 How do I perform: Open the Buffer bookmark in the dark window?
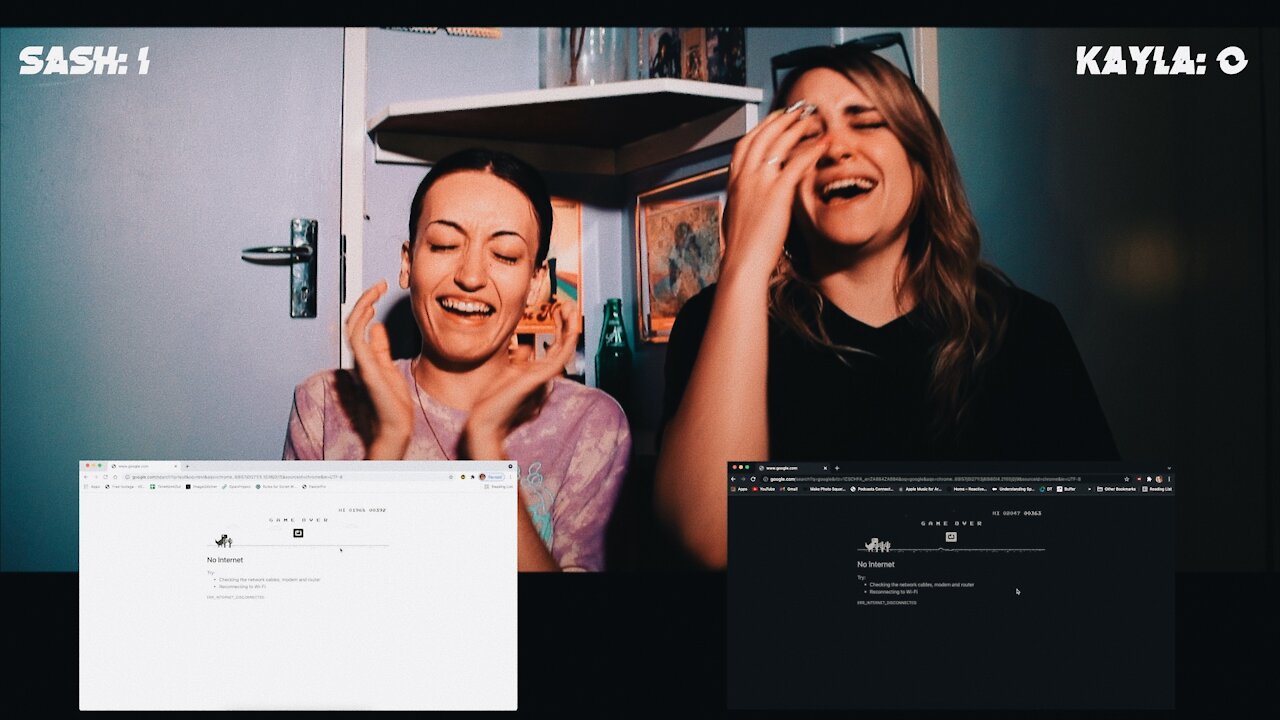[x=1067, y=489]
